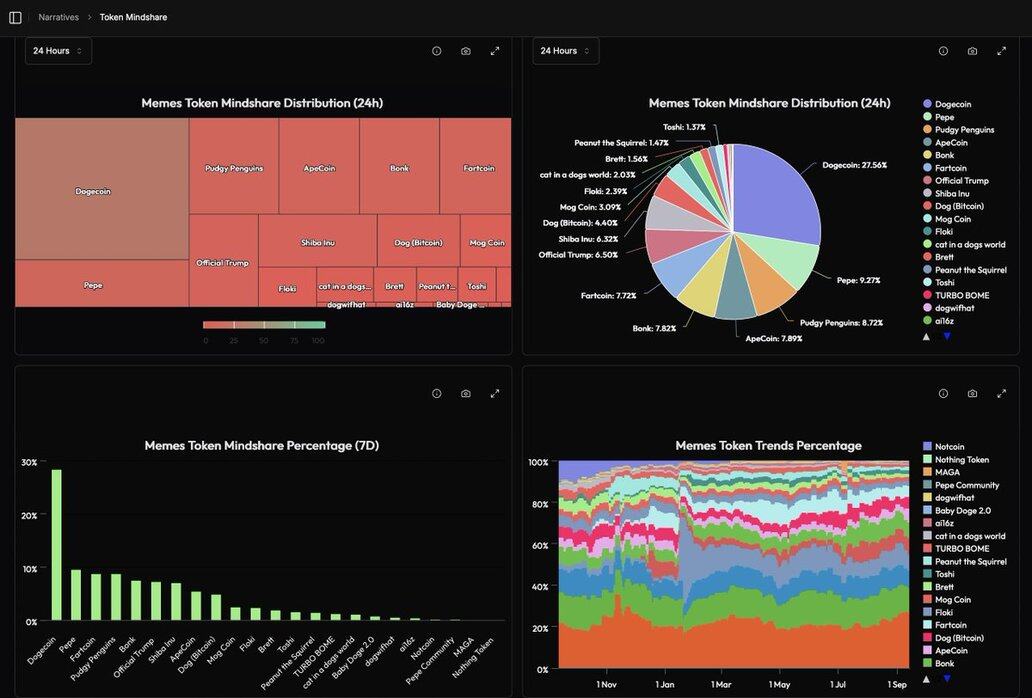Open the pie chart panel's 24 Hours dropdown
The height and width of the screenshot is (698, 1032).
(x=565, y=51)
